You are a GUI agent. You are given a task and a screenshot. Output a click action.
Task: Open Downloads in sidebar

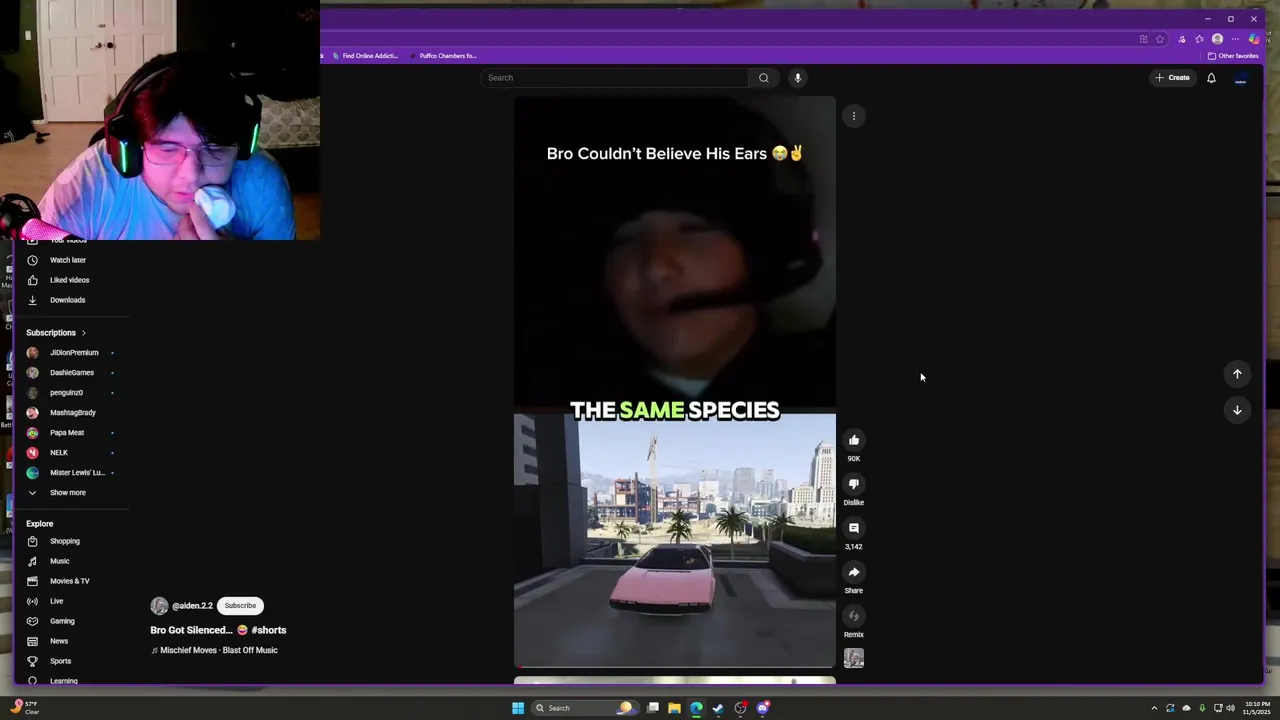coord(68,300)
